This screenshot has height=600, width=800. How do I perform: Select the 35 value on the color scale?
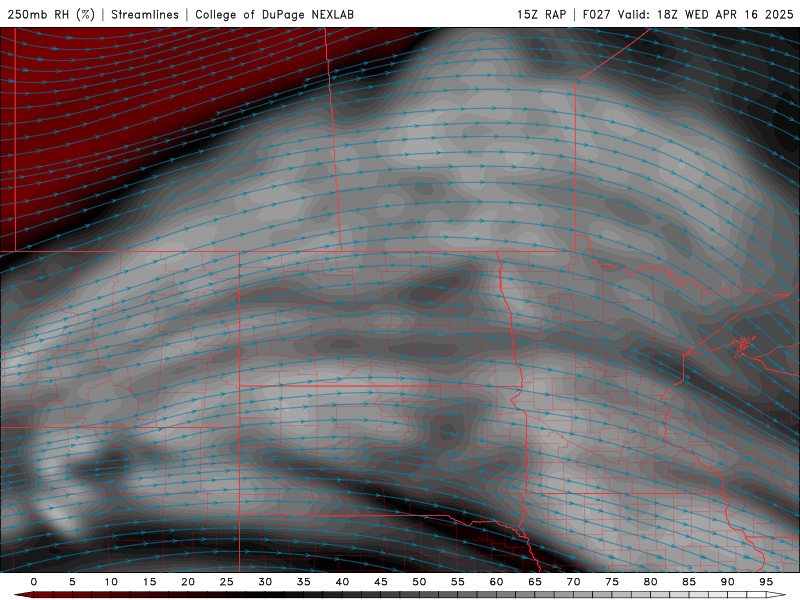pos(304,582)
